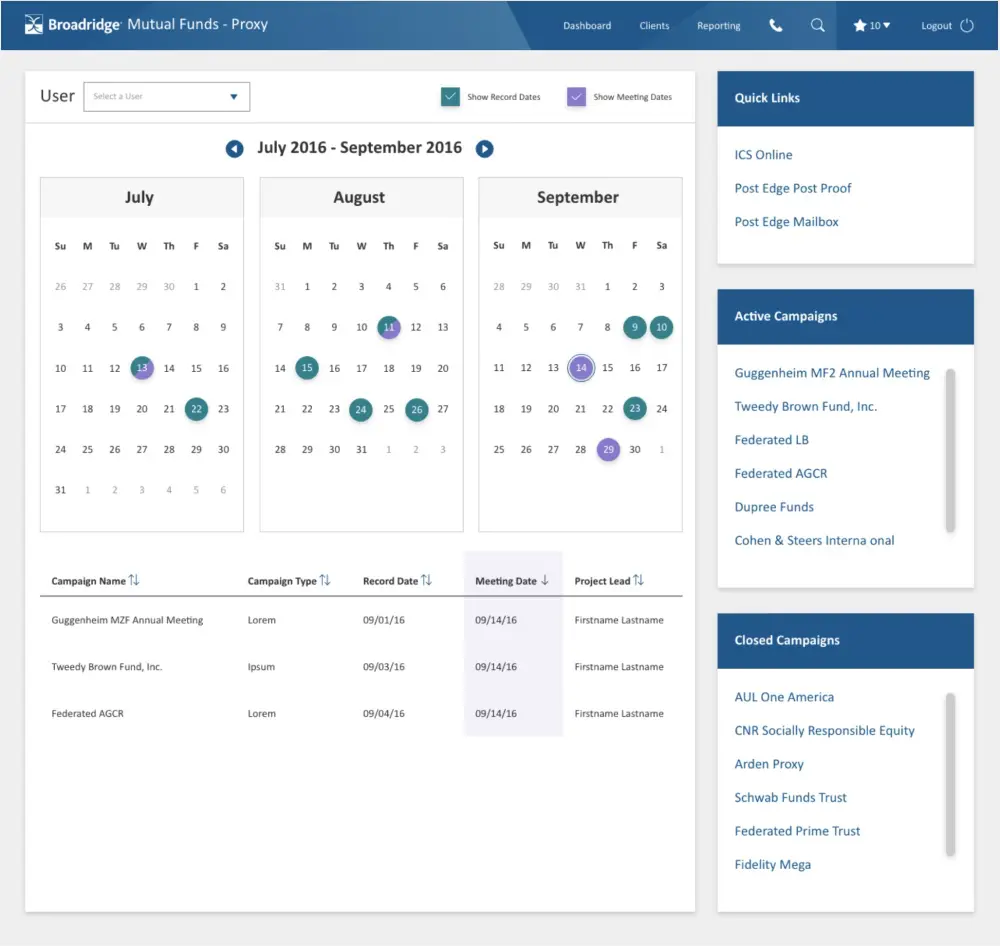The width and height of the screenshot is (1000, 946).
Task: Open search with the magnifier icon
Action: 817,26
